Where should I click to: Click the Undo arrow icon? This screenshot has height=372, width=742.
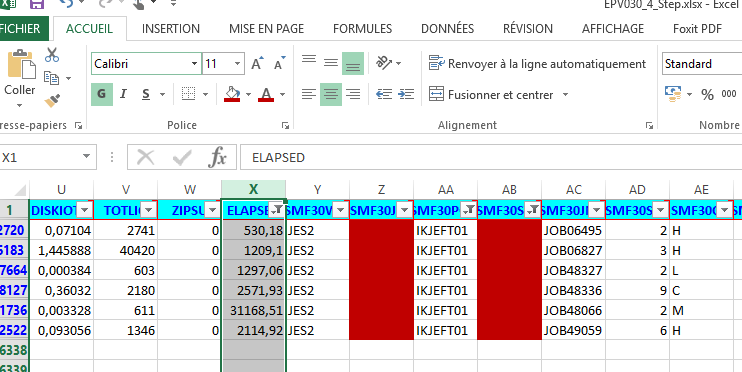(x=65, y=4)
